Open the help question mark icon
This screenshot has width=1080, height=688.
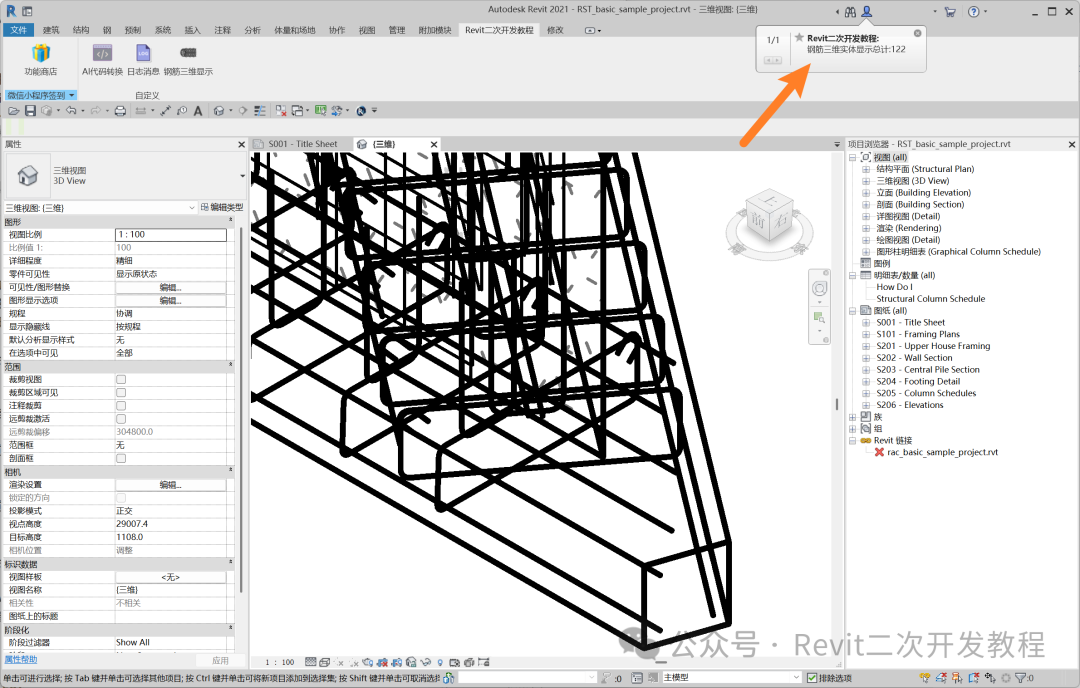(x=973, y=12)
